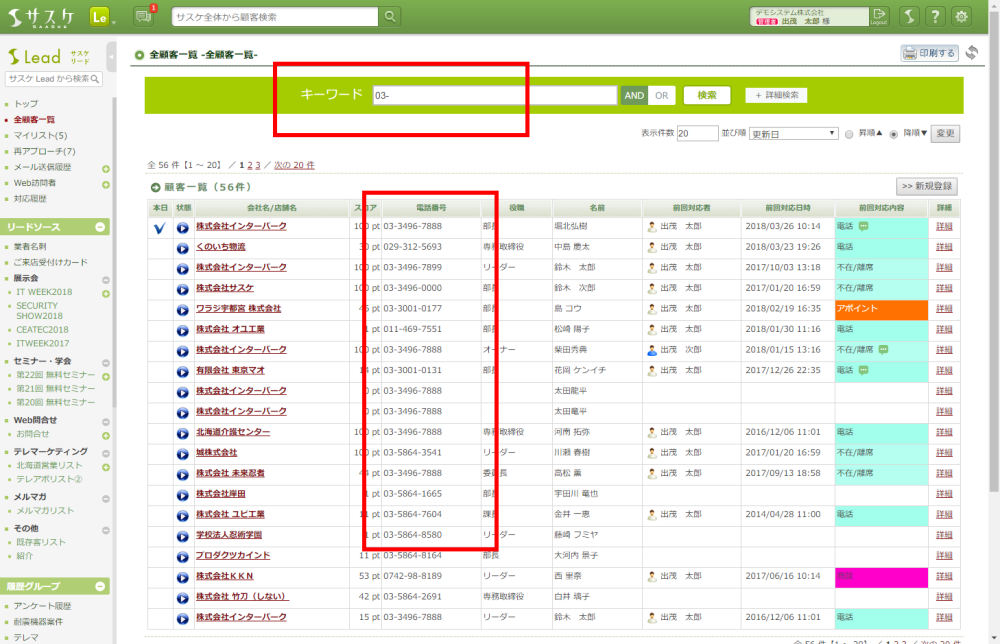The width and height of the screenshot is (1000, 644).
Task: Click the magnifier search icon in header
Action: point(390,16)
